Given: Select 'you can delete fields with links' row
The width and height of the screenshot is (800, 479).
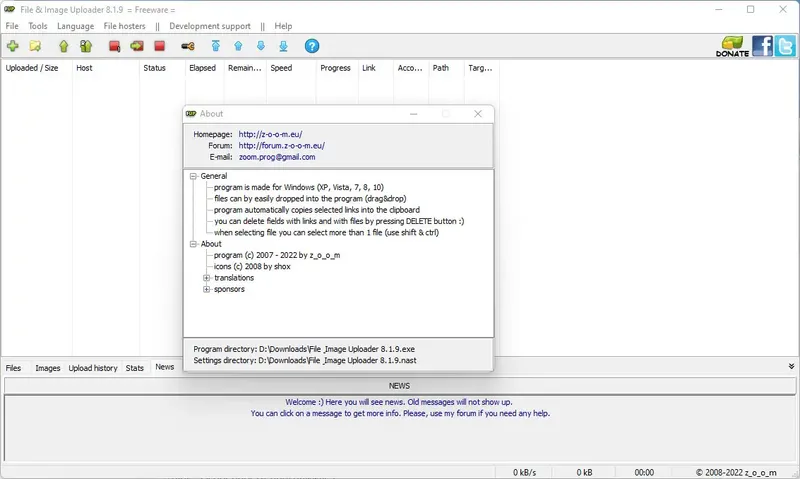Looking at the screenshot, I should 339,221.
